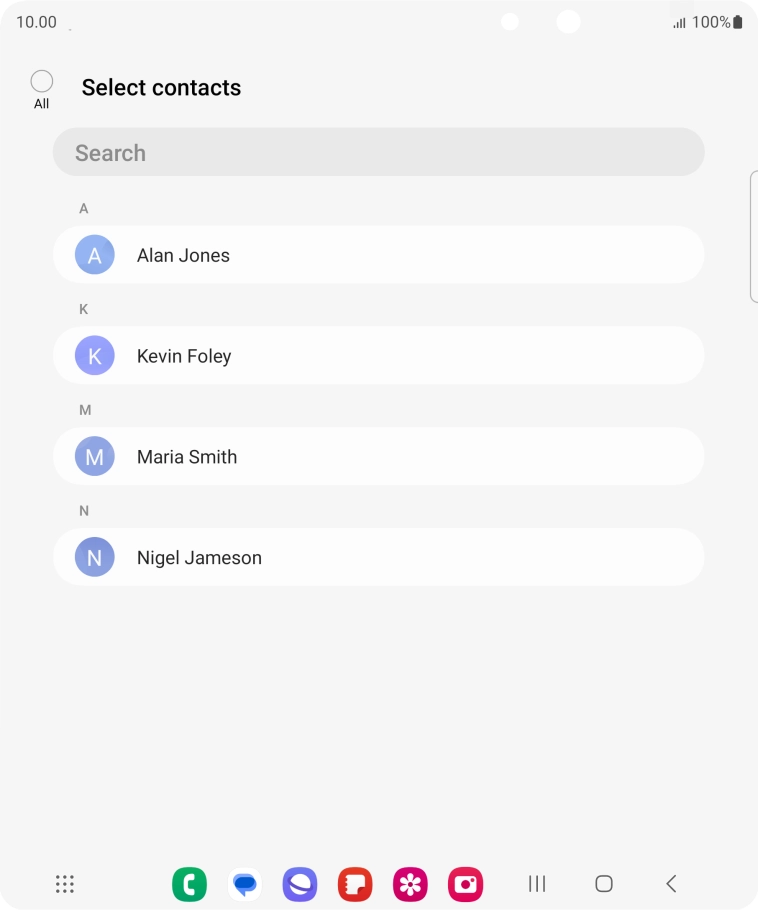Tap Alan Jones avatar icon
This screenshot has width=758, height=910.
click(x=95, y=255)
